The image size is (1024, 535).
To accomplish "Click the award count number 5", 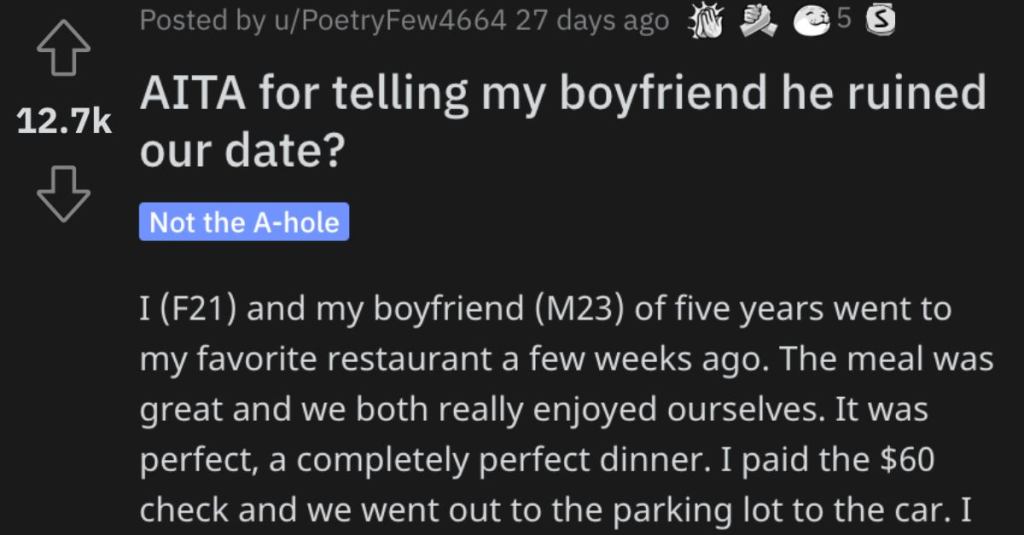I will coord(844,20).
